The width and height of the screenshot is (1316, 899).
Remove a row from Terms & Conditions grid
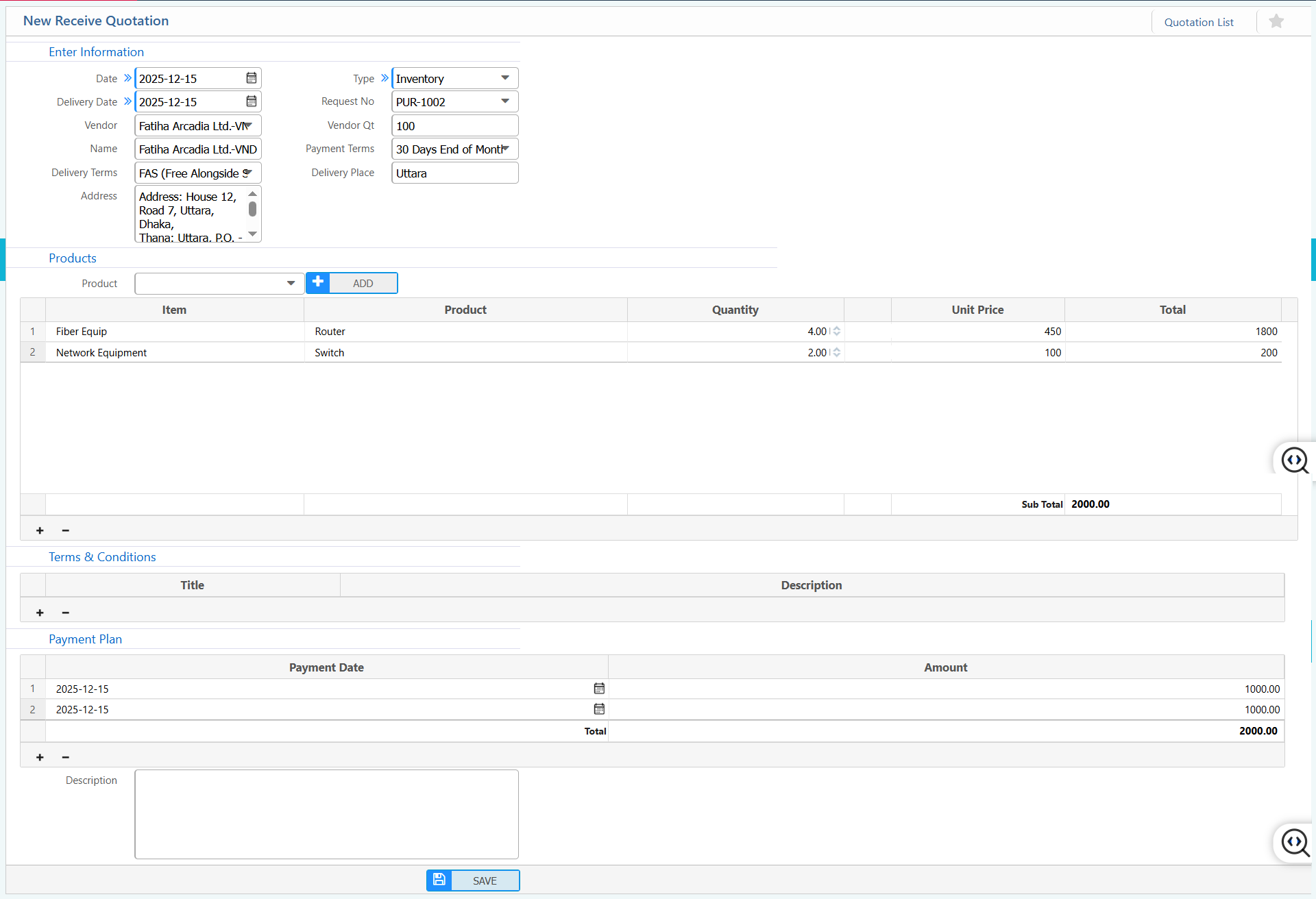pos(66,613)
